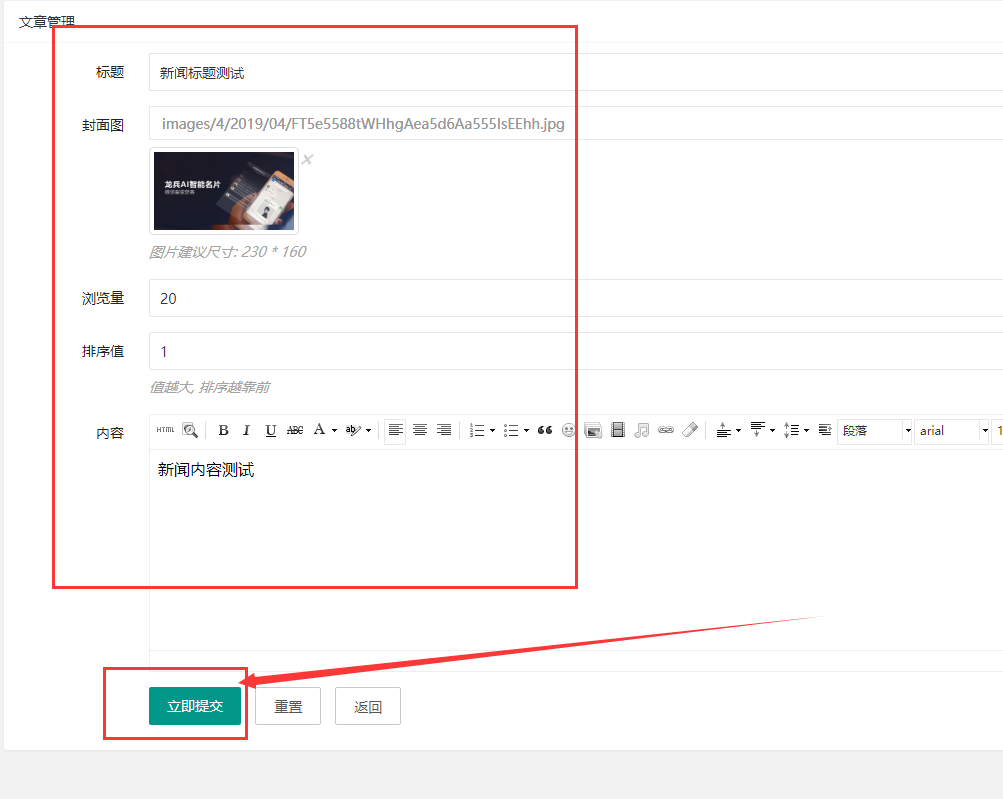The image size is (1003, 799).
Task: Apply italic formatting in editor
Action: pyautogui.click(x=246, y=430)
